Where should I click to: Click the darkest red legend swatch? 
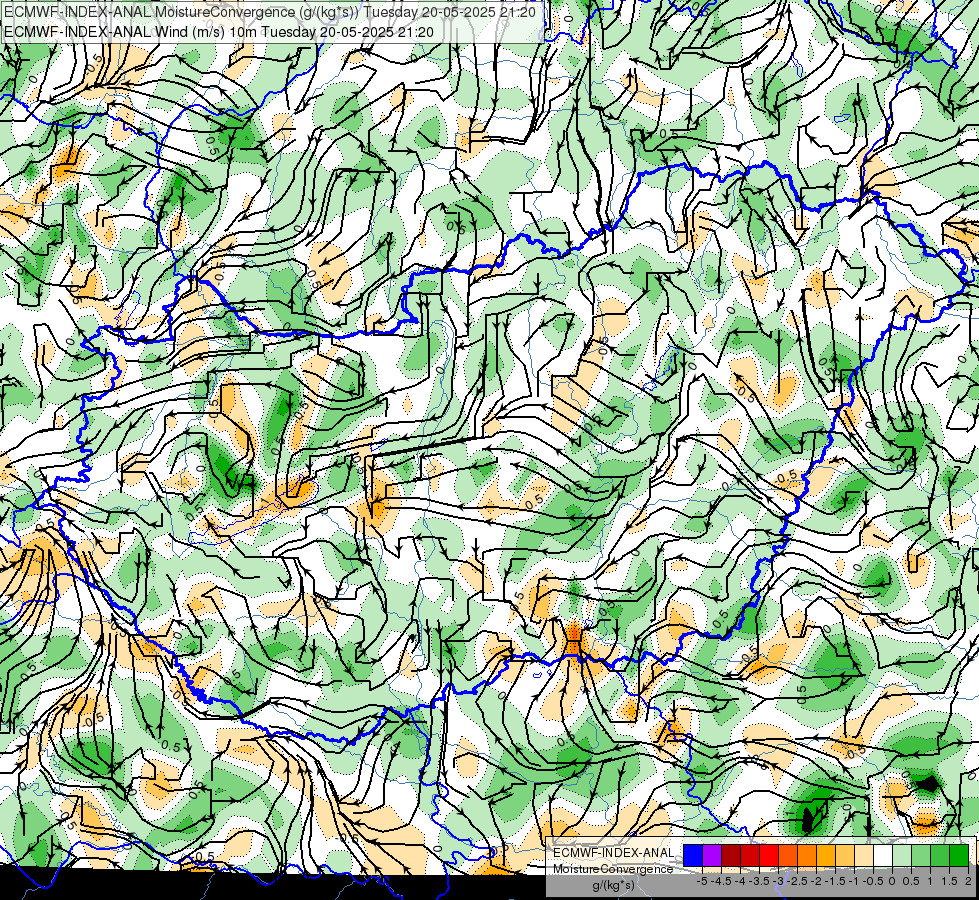(731, 855)
